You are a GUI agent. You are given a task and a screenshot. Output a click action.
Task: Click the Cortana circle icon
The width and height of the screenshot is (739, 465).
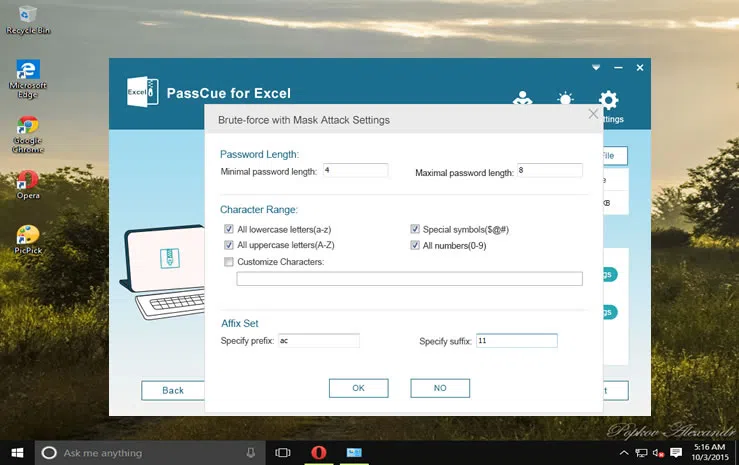click(49, 453)
